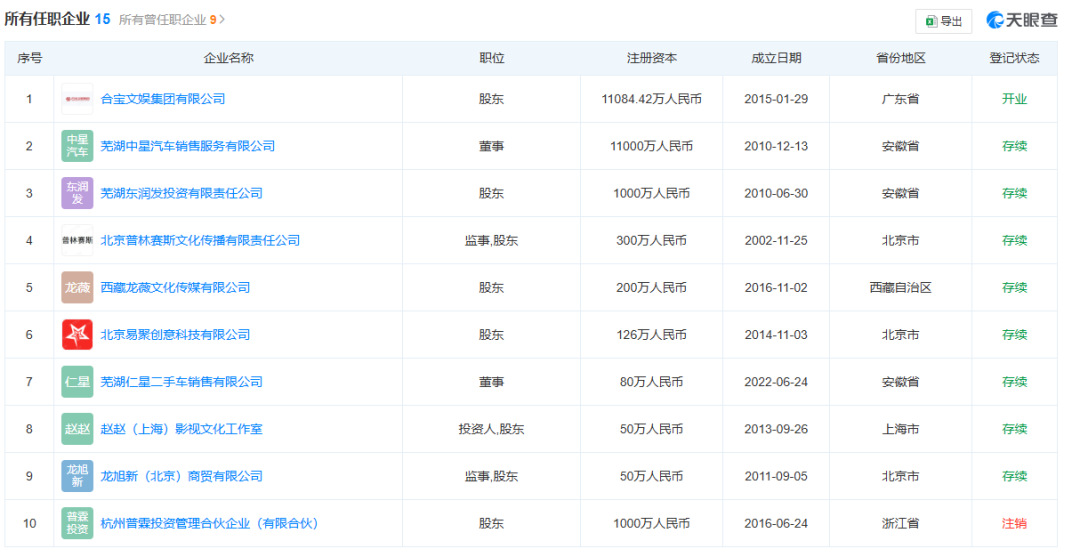Viewport: 1080px width, 557px height.
Task: Open 杭州普霙投资管理合伙企业 link
Action: click(209, 523)
